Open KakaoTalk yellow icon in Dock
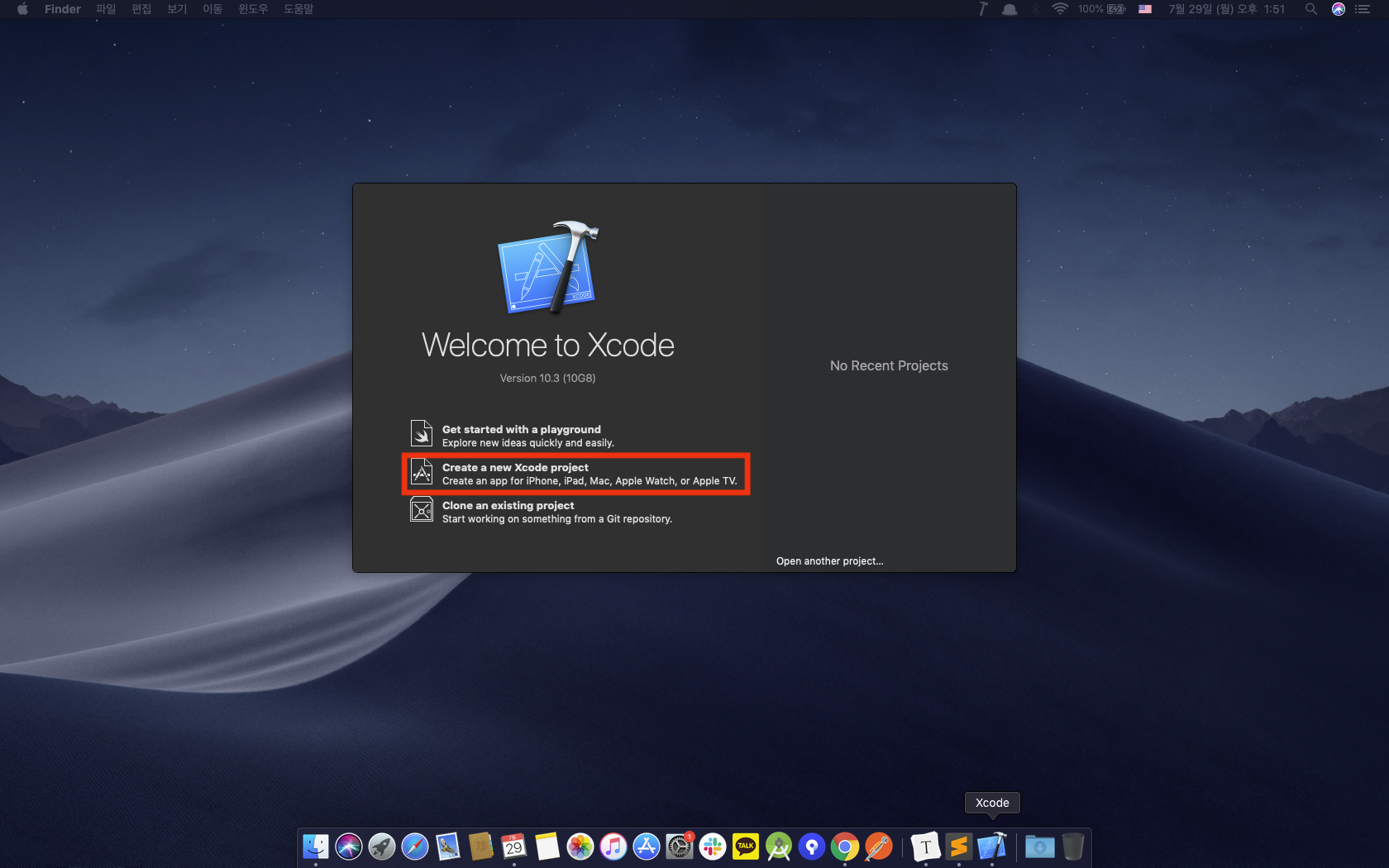The image size is (1389, 868). [746, 847]
